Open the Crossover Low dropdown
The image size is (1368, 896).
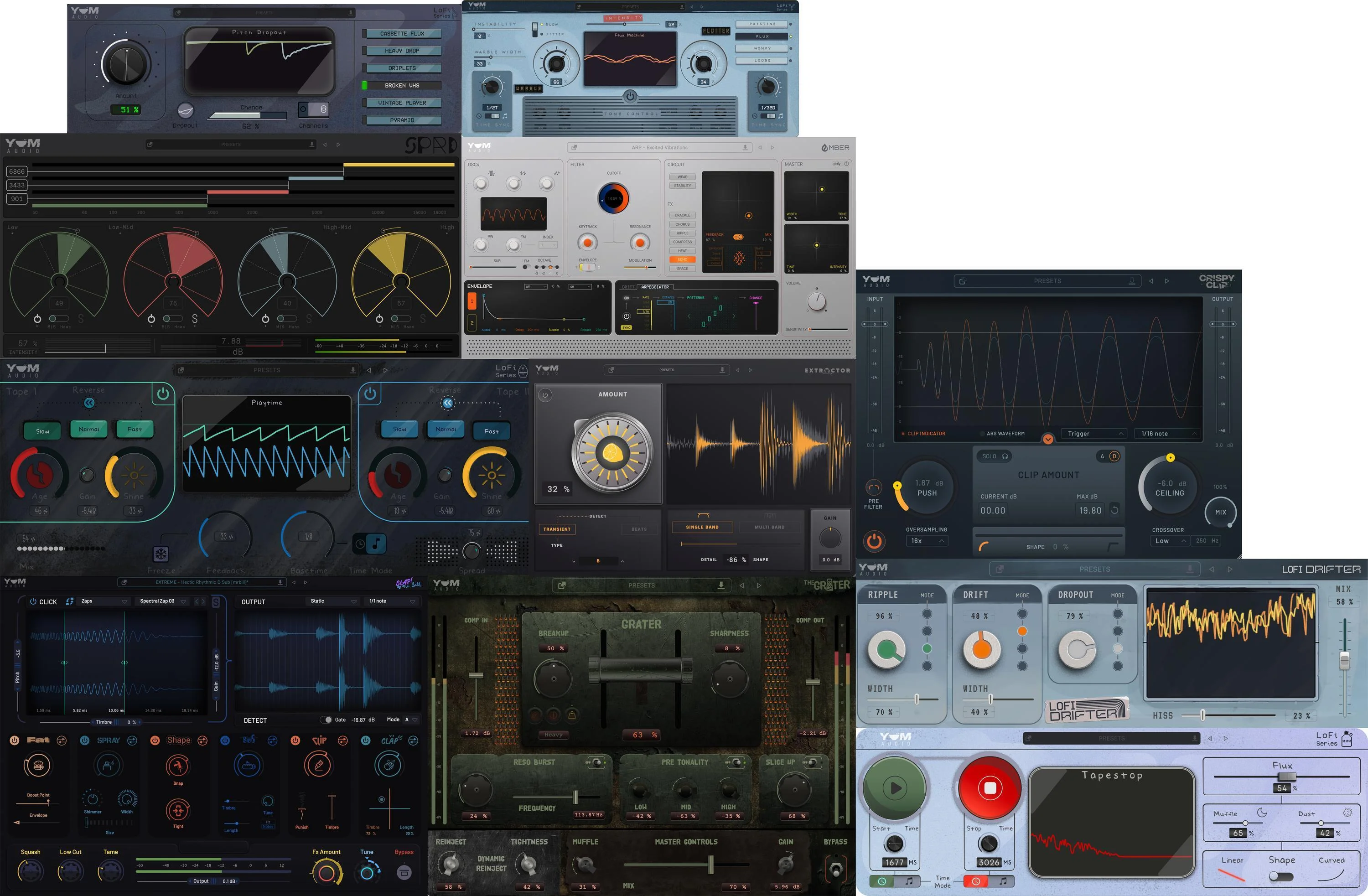coord(1169,541)
